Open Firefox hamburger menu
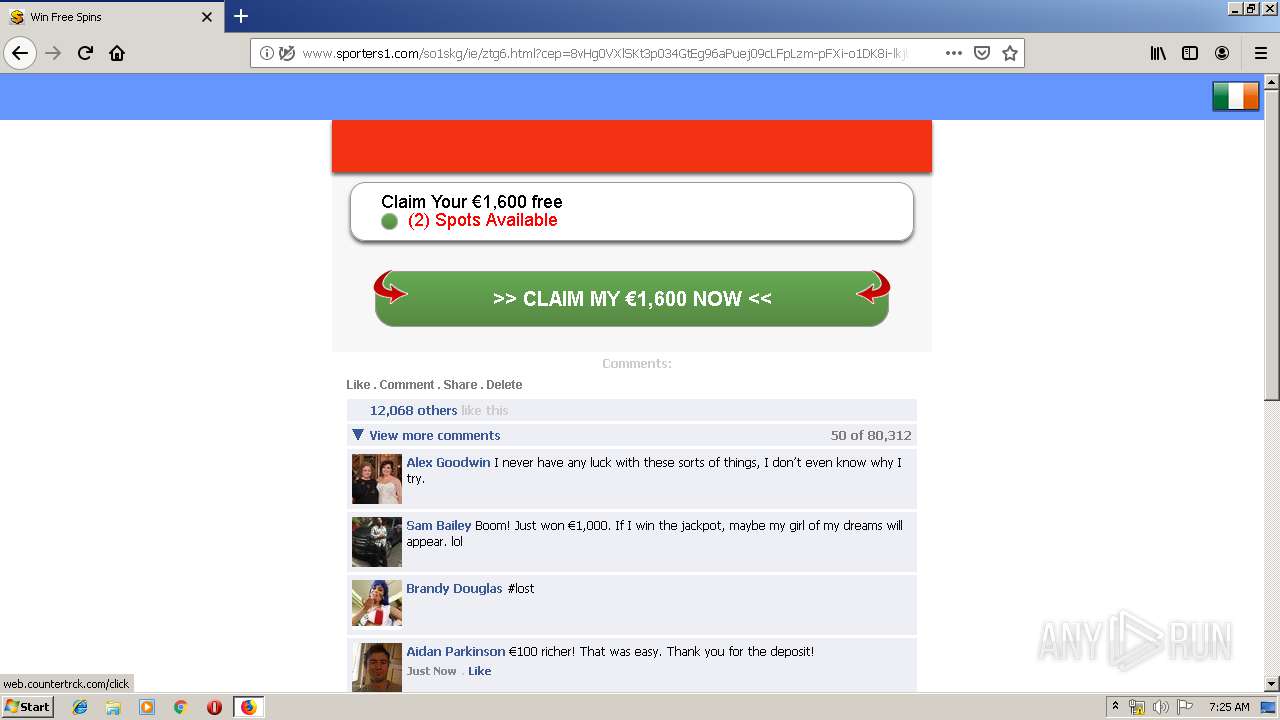1280x720 pixels. pos(1261,53)
